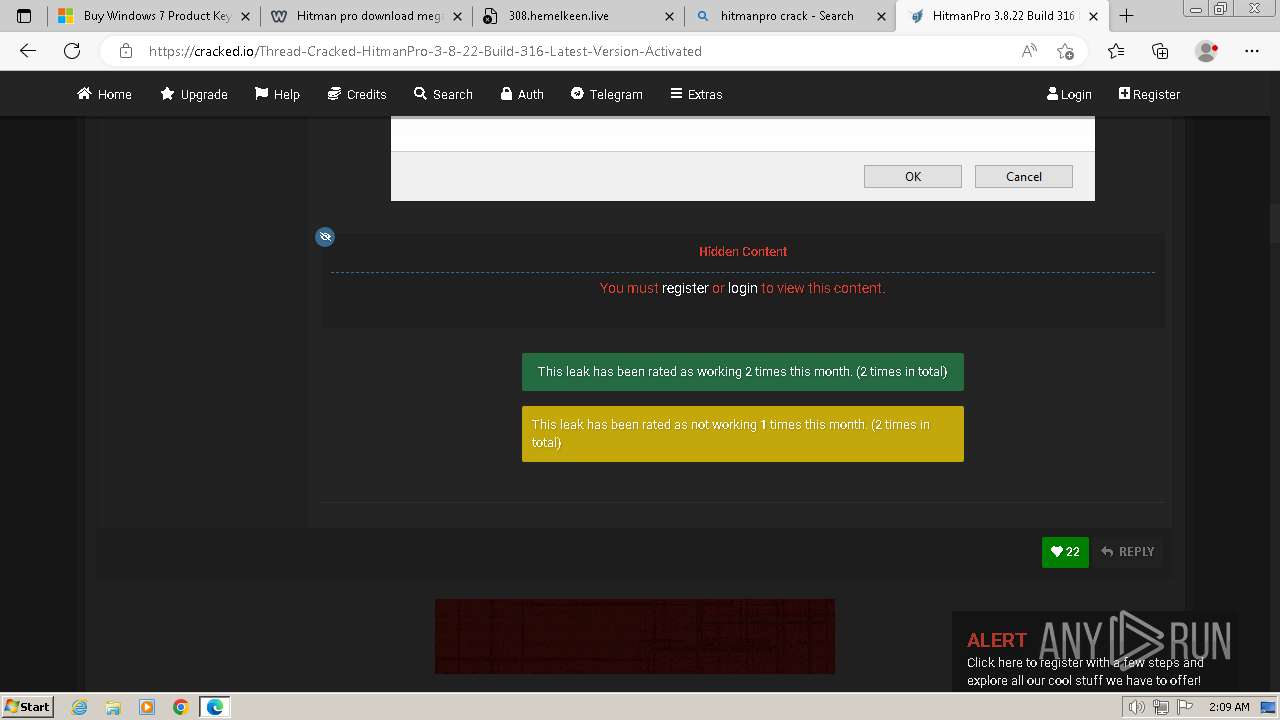Screen dimensions: 1280x720
Task: Click the browser back arrow
Action: click(x=28, y=51)
